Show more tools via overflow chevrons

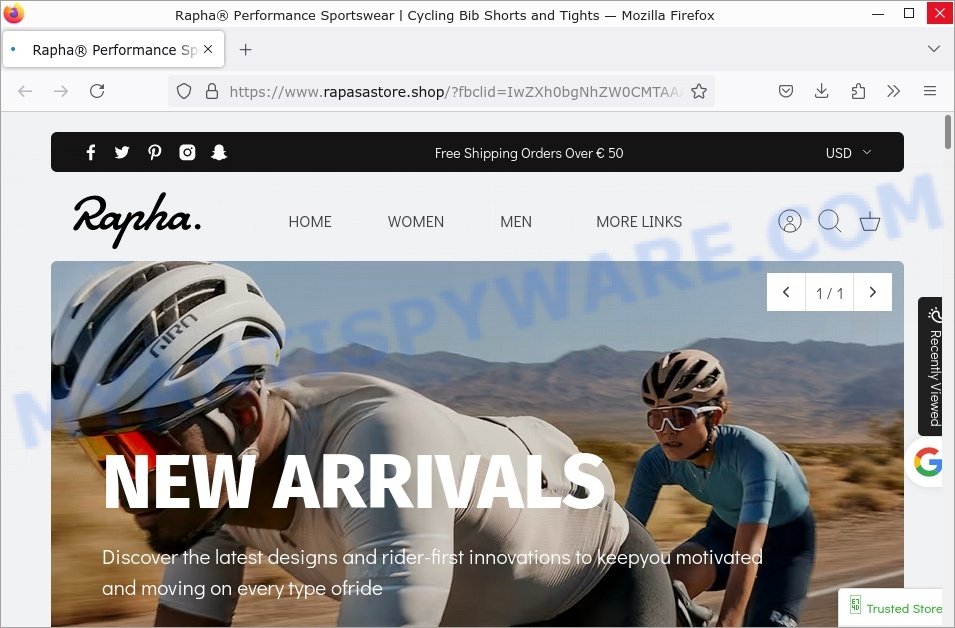click(x=893, y=91)
